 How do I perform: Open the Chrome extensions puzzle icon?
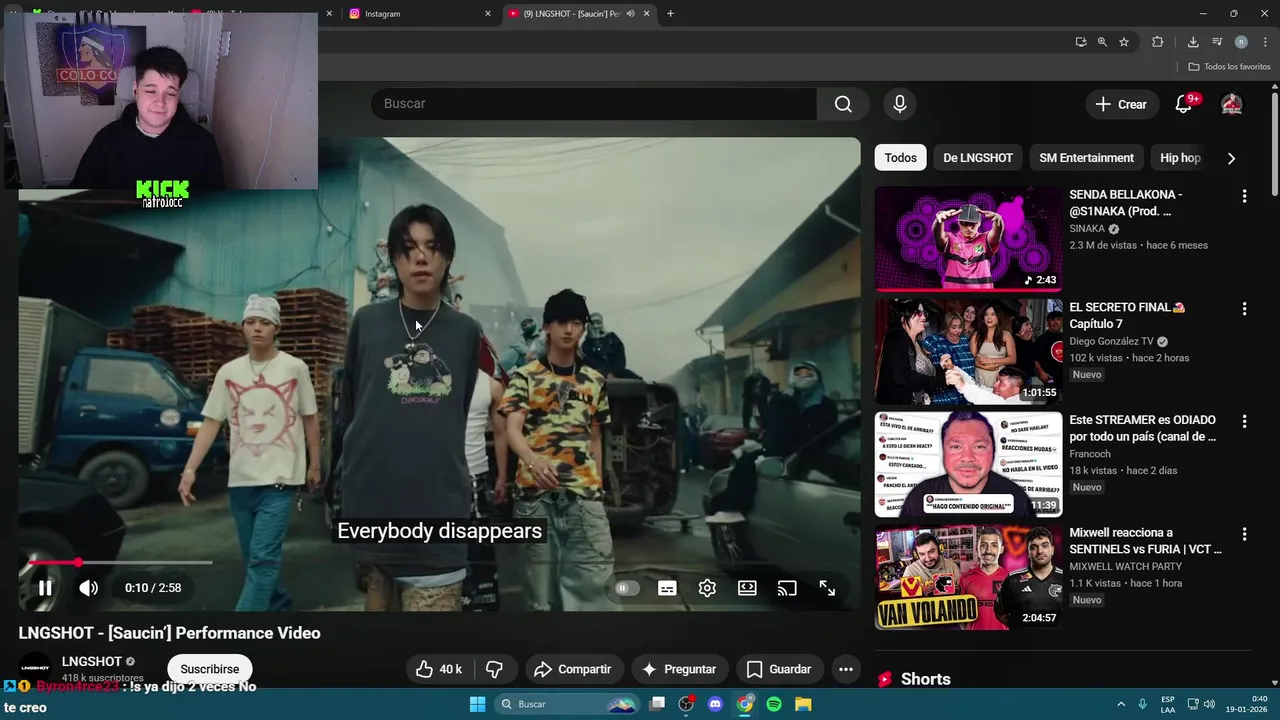tap(1157, 42)
